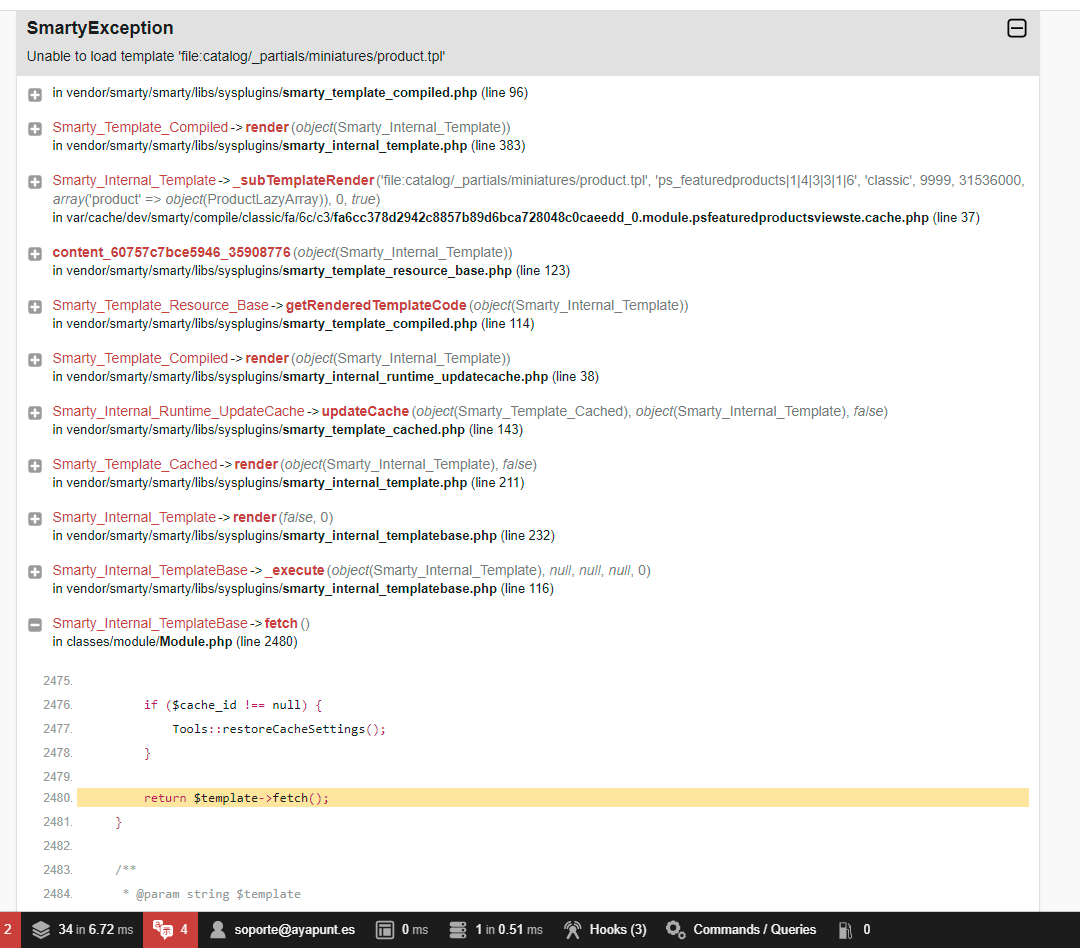Click the _execute method name
Screen dimensions: 1080x948
click(295, 570)
